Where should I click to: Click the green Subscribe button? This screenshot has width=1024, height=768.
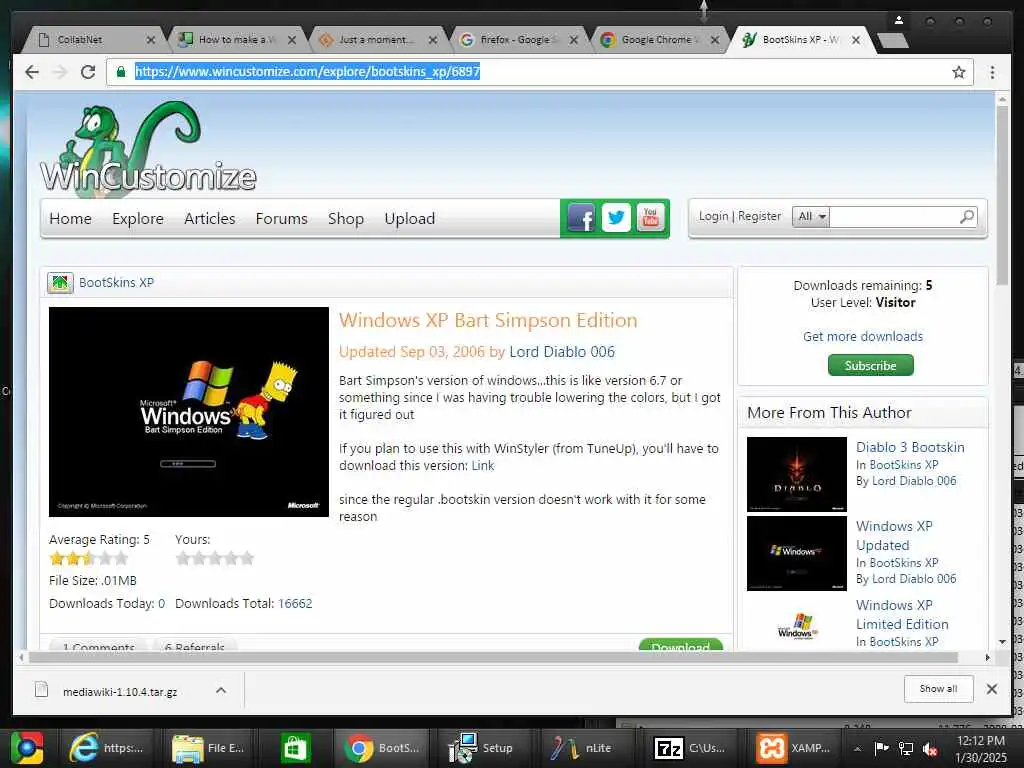[871, 366]
